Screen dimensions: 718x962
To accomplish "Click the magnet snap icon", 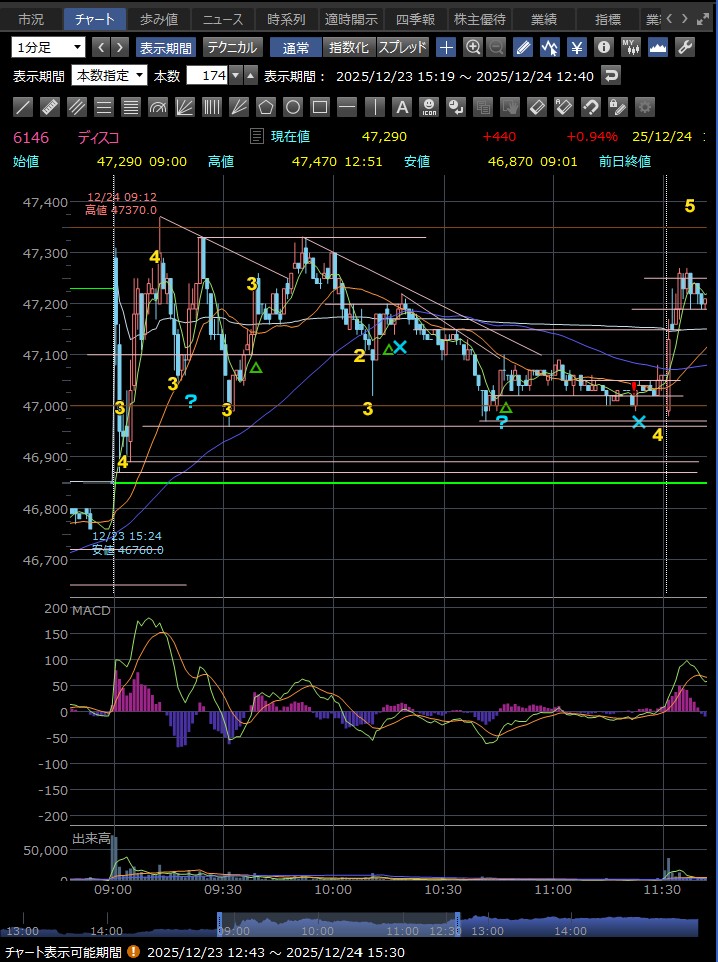I will click(x=590, y=107).
